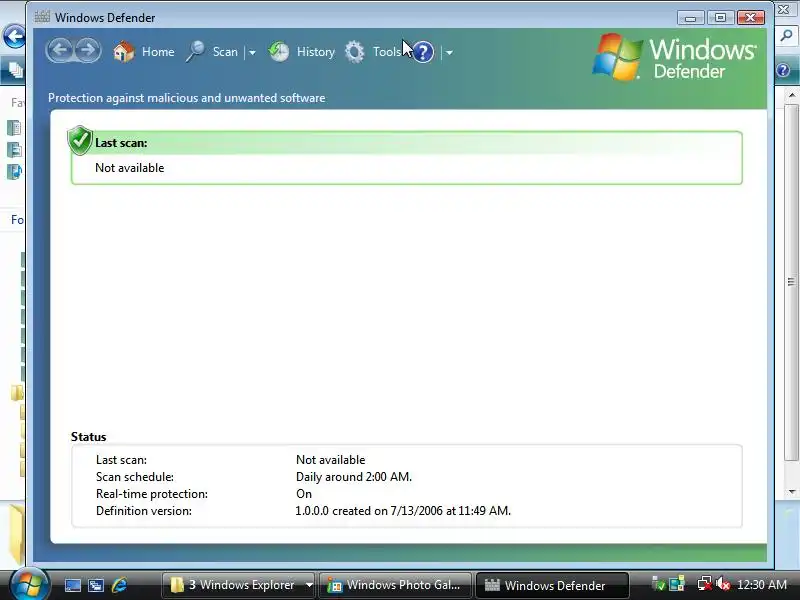Click the muted volume tray icon
The width and height of the screenshot is (800, 600).
pyautogui.click(x=722, y=584)
